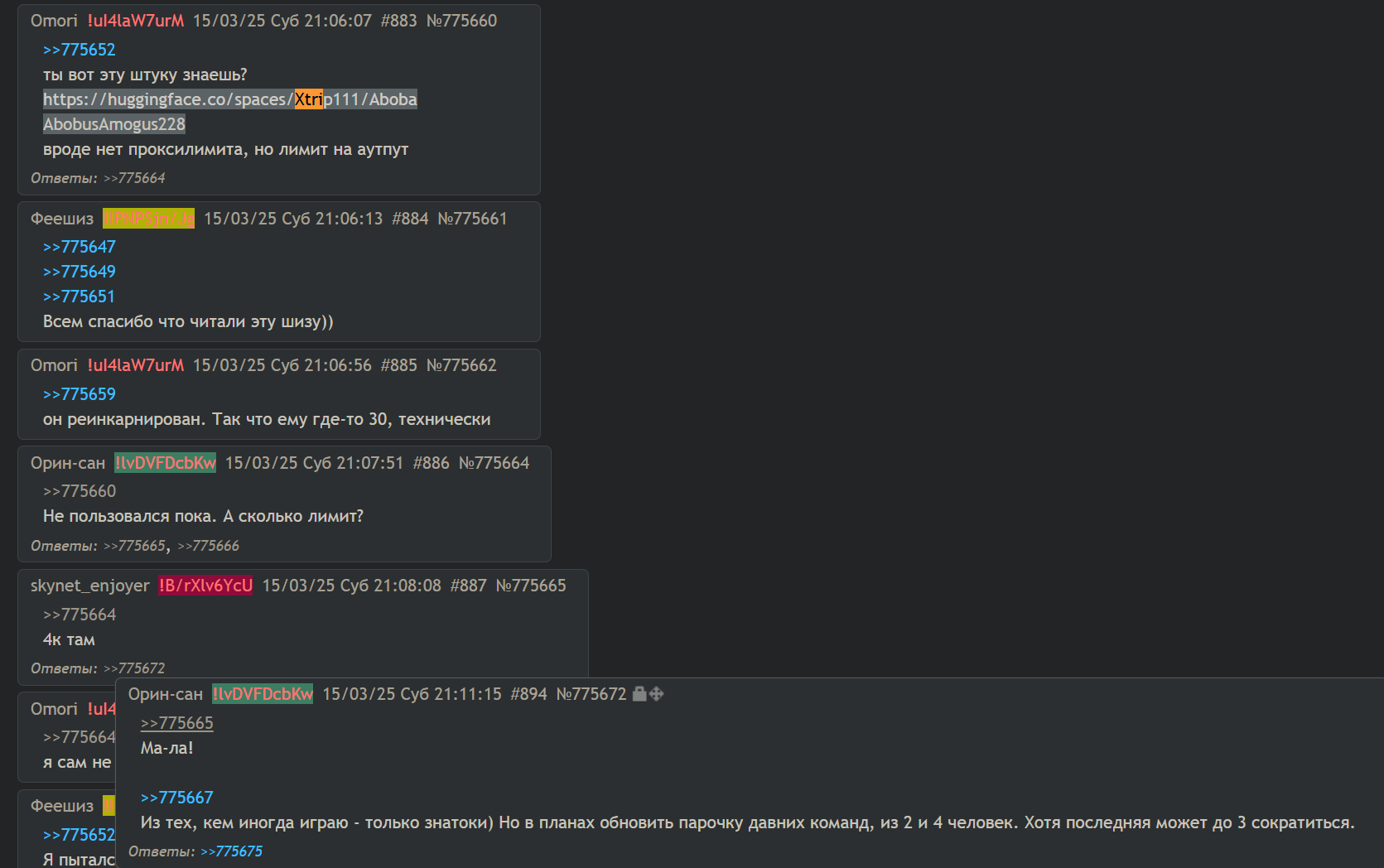This screenshot has width=1384, height=868.
Task: Click post number №775661 in Феешиз's header
Action: pyautogui.click(x=472, y=219)
